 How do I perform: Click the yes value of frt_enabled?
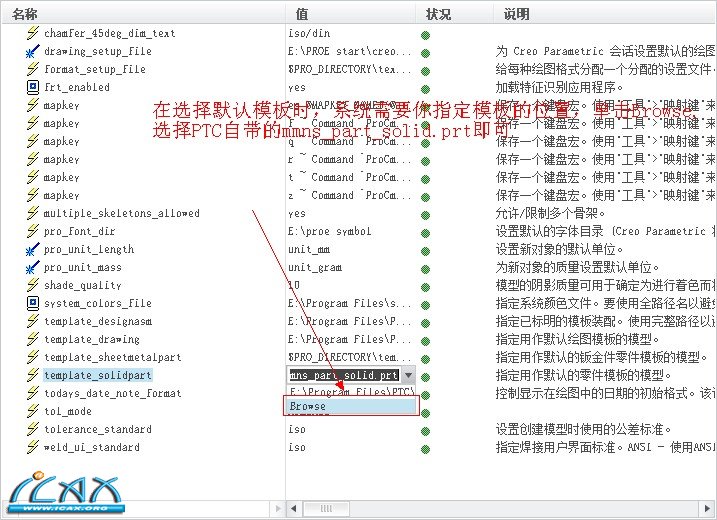click(297, 87)
